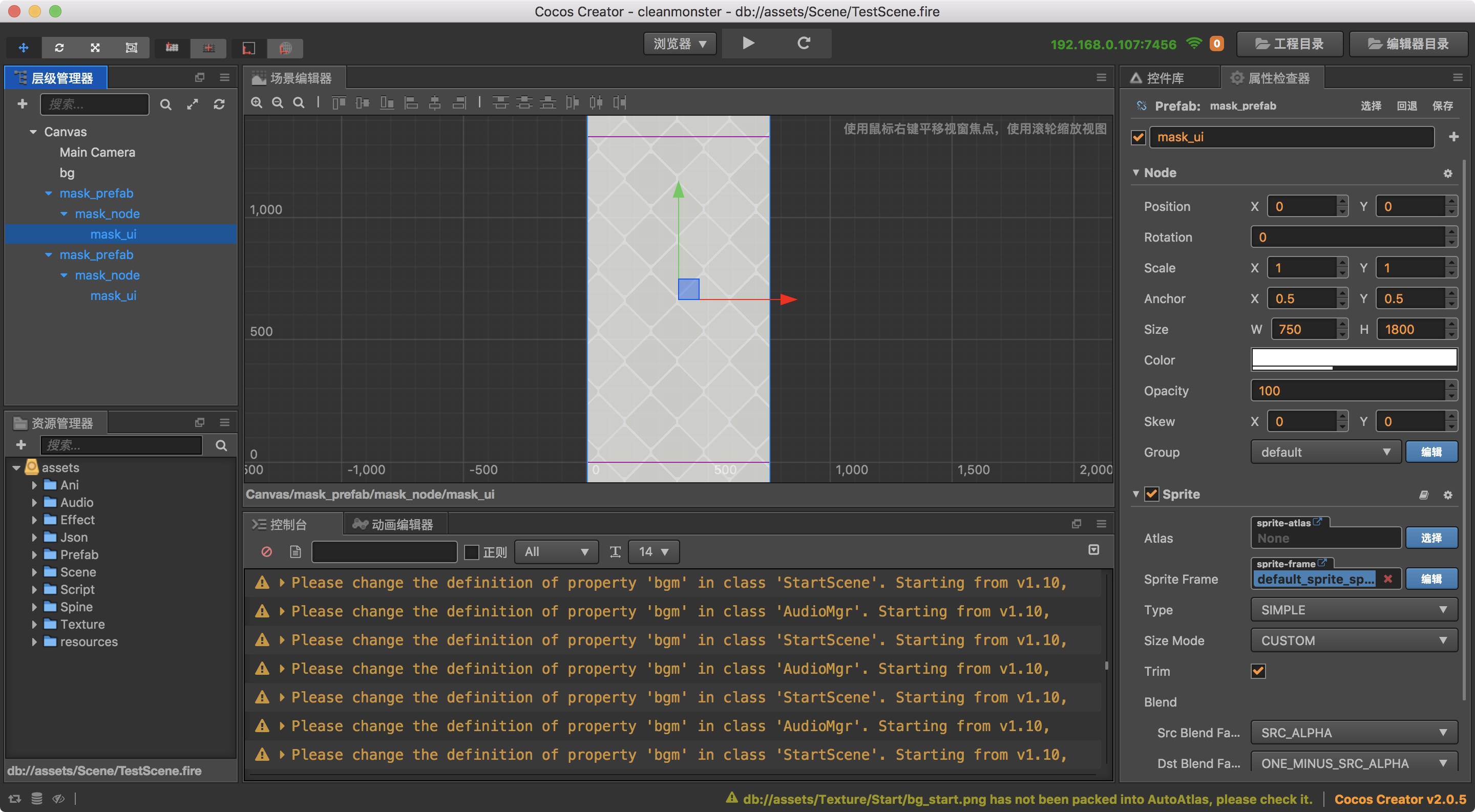Image resolution: width=1475 pixels, height=812 pixels.
Task: Open Sprite component settings gear
Action: tap(1447, 495)
